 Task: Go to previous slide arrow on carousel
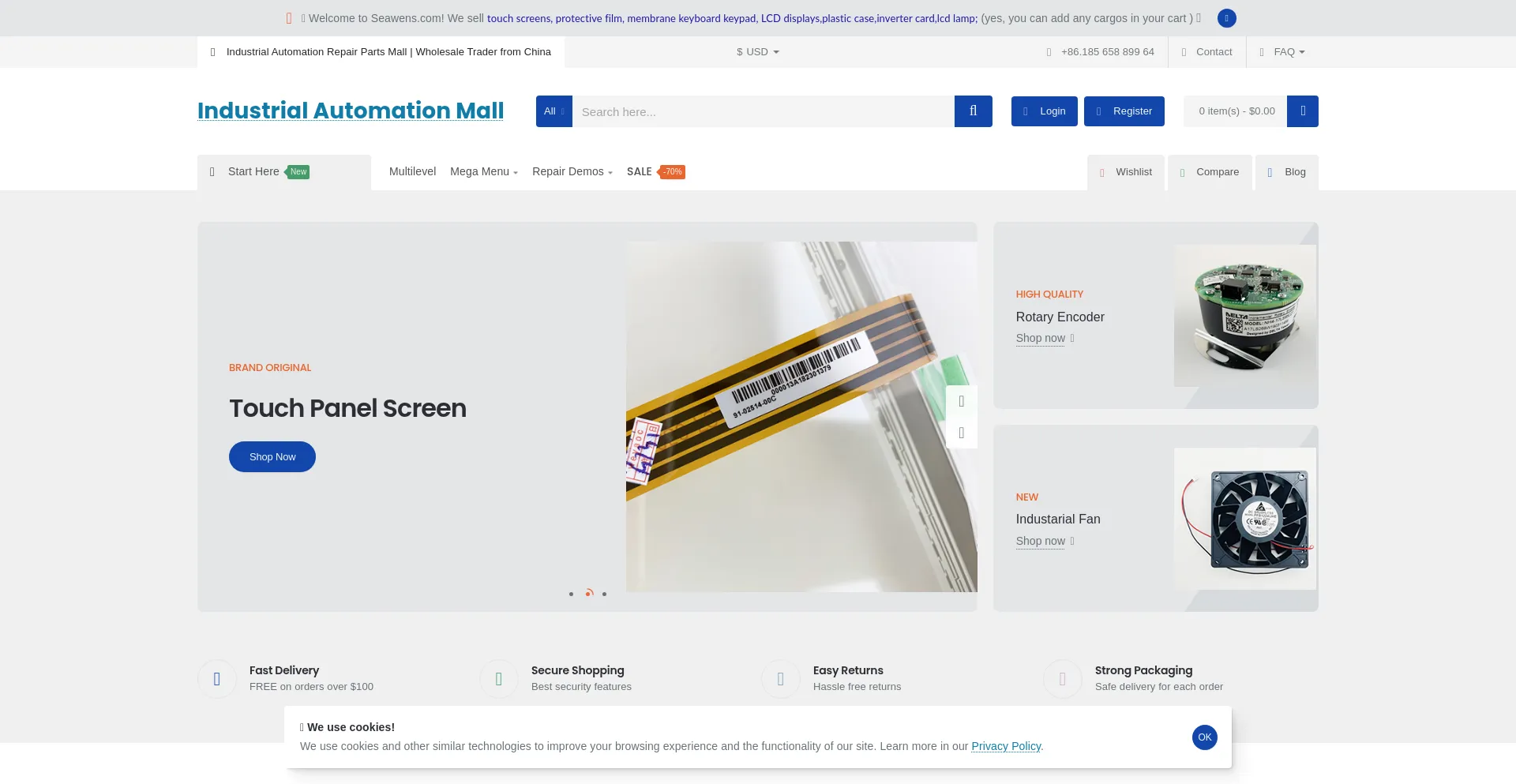pyautogui.click(x=962, y=401)
